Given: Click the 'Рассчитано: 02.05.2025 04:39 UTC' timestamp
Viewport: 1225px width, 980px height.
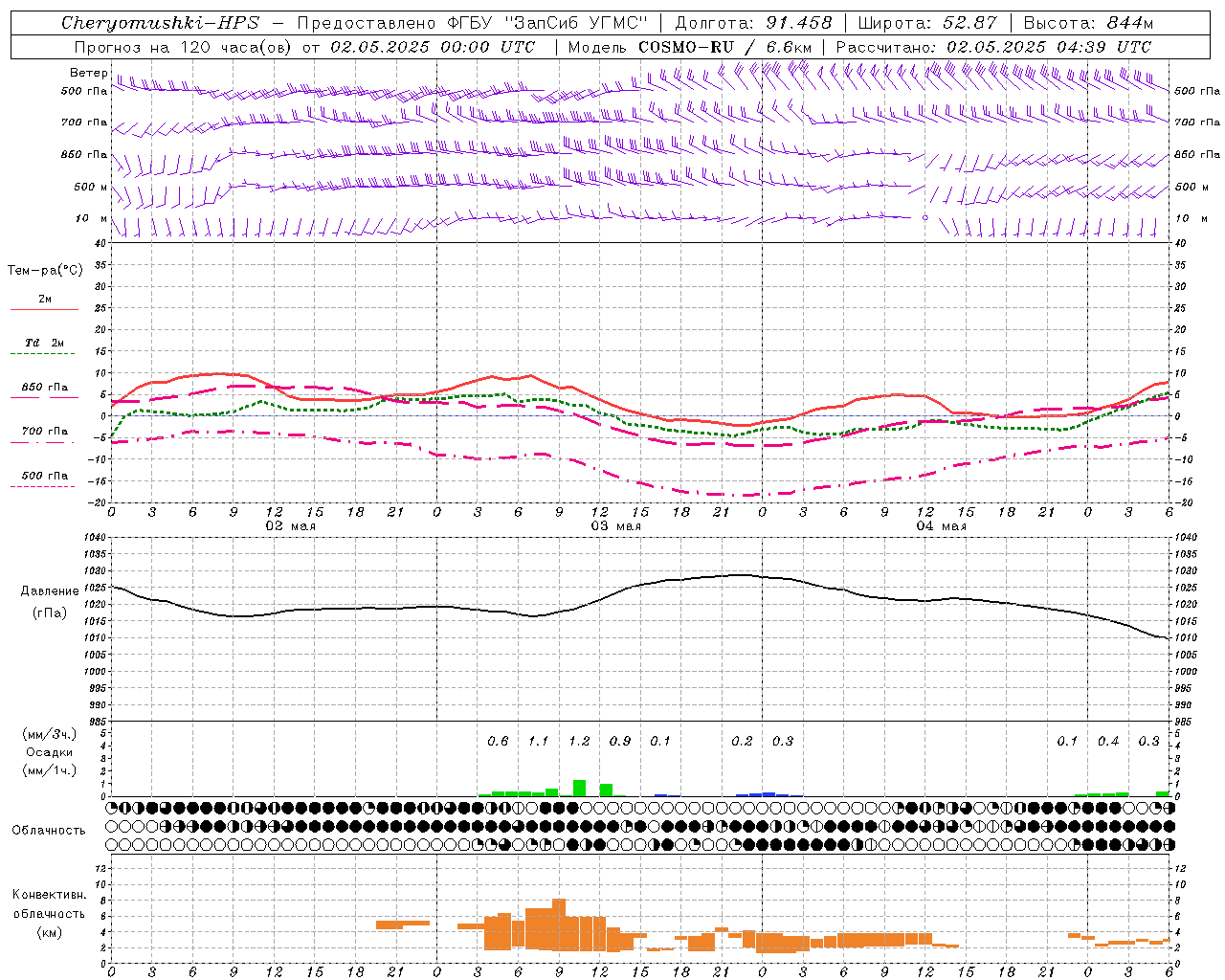Looking at the screenshot, I should click(x=993, y=47).
